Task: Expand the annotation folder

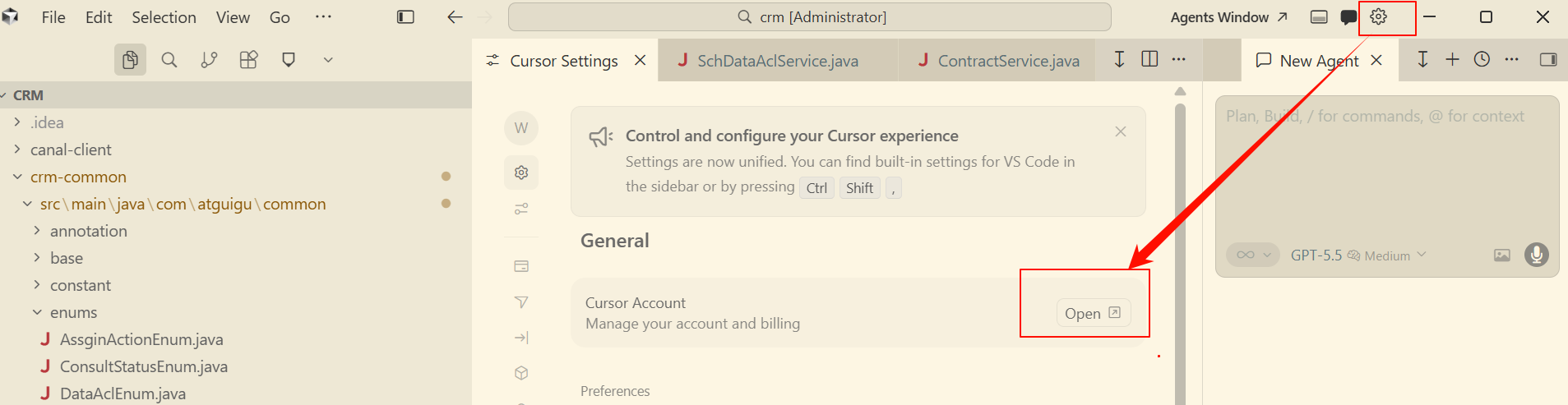Action: point(236,231)
